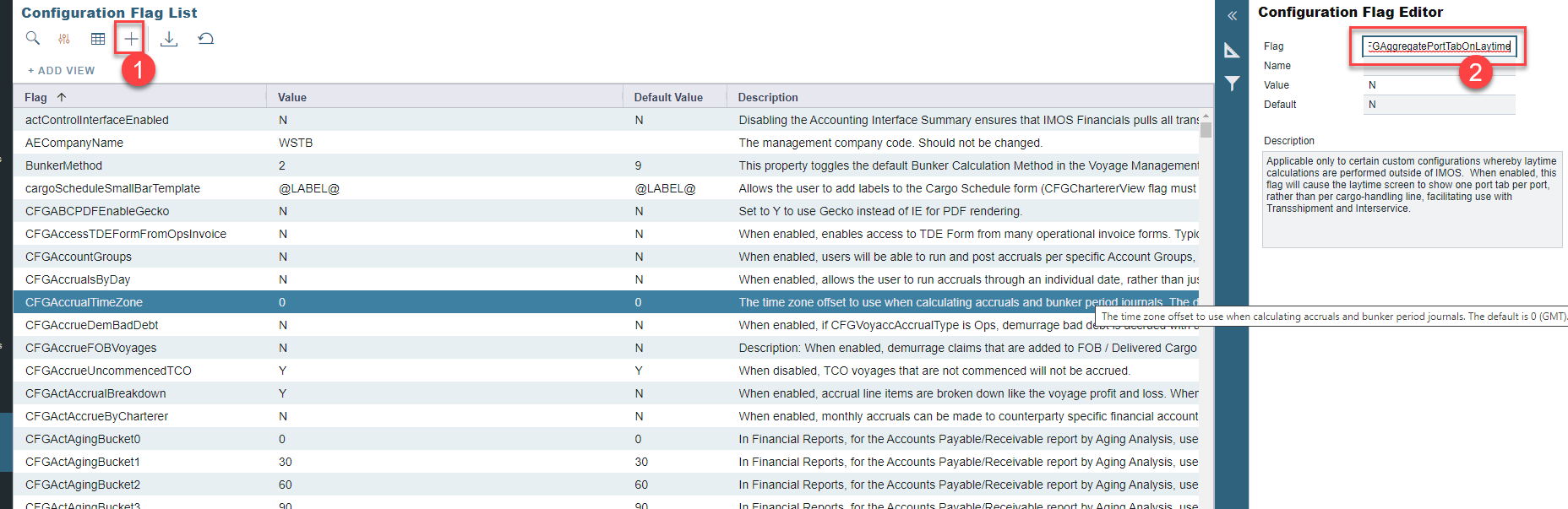Click the Value column header
Image resolution: width=1568 pixels, height=509 pixels.
click(292, 97)
